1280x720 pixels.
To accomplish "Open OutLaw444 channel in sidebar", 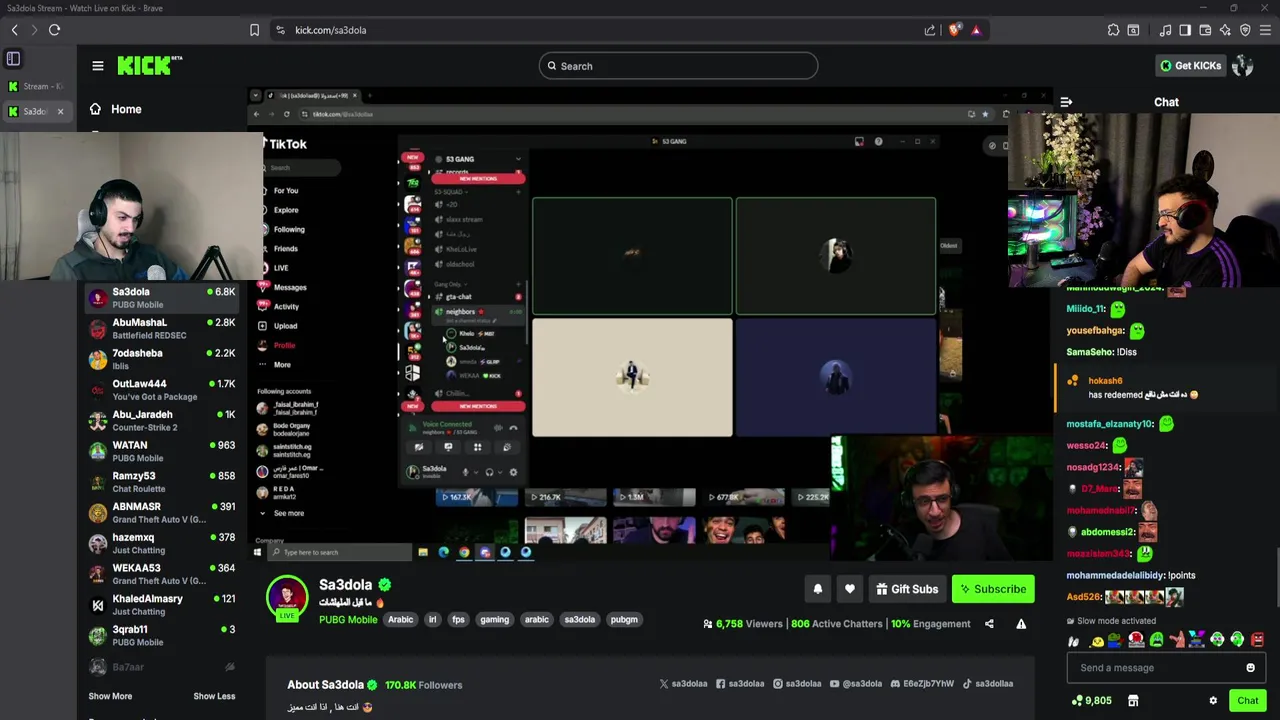I will [x=162, y=390].
